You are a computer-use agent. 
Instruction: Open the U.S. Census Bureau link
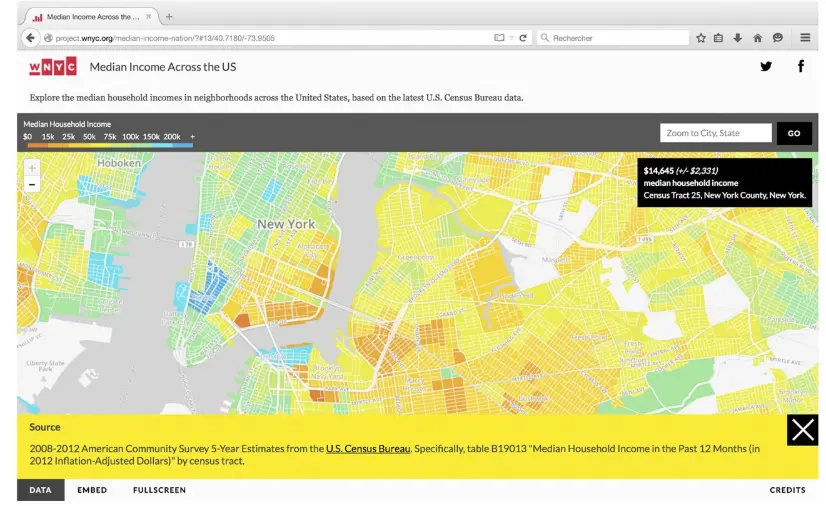[x=368, y=449]
